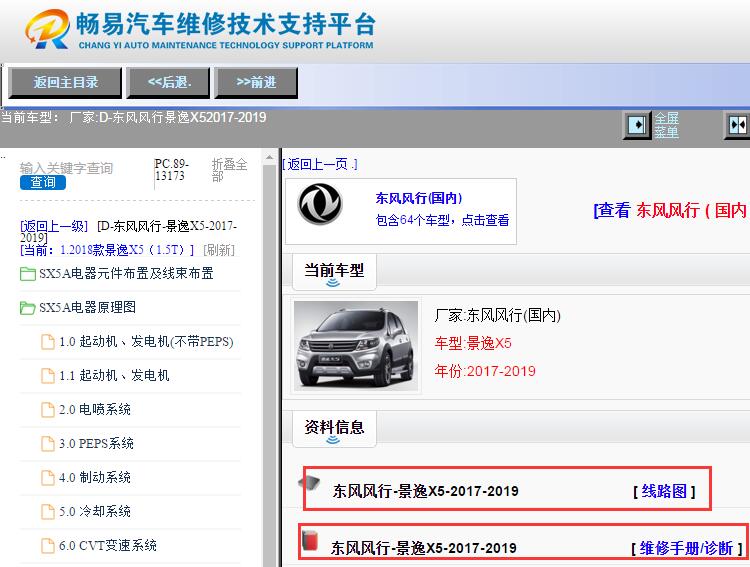Click text 厂家:东风风行(国内)

[x=497, y=315]
